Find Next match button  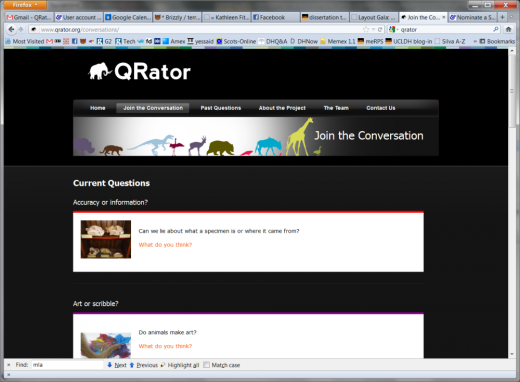117,365
